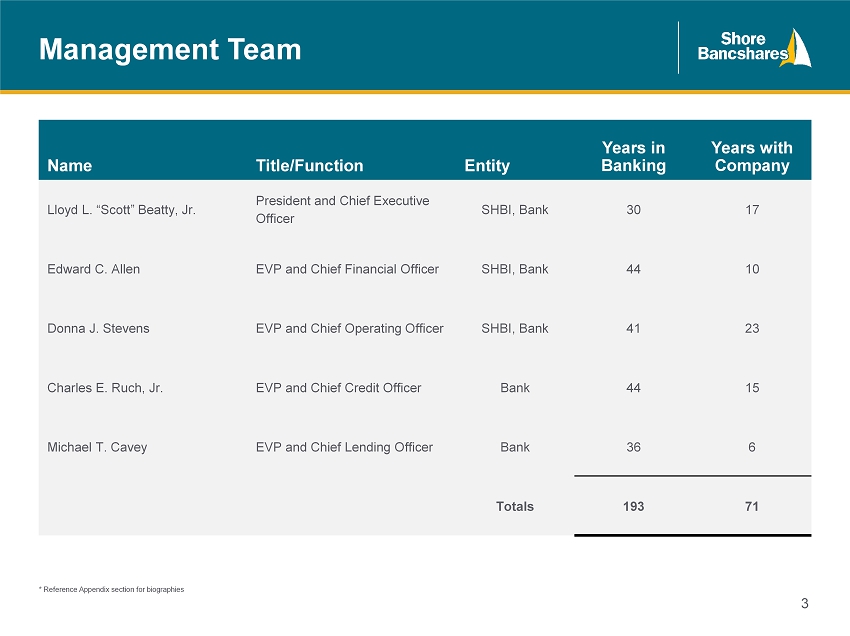Click the Entity column header
The height and width of the screenshot is (636, 850).
coord(487,165)
